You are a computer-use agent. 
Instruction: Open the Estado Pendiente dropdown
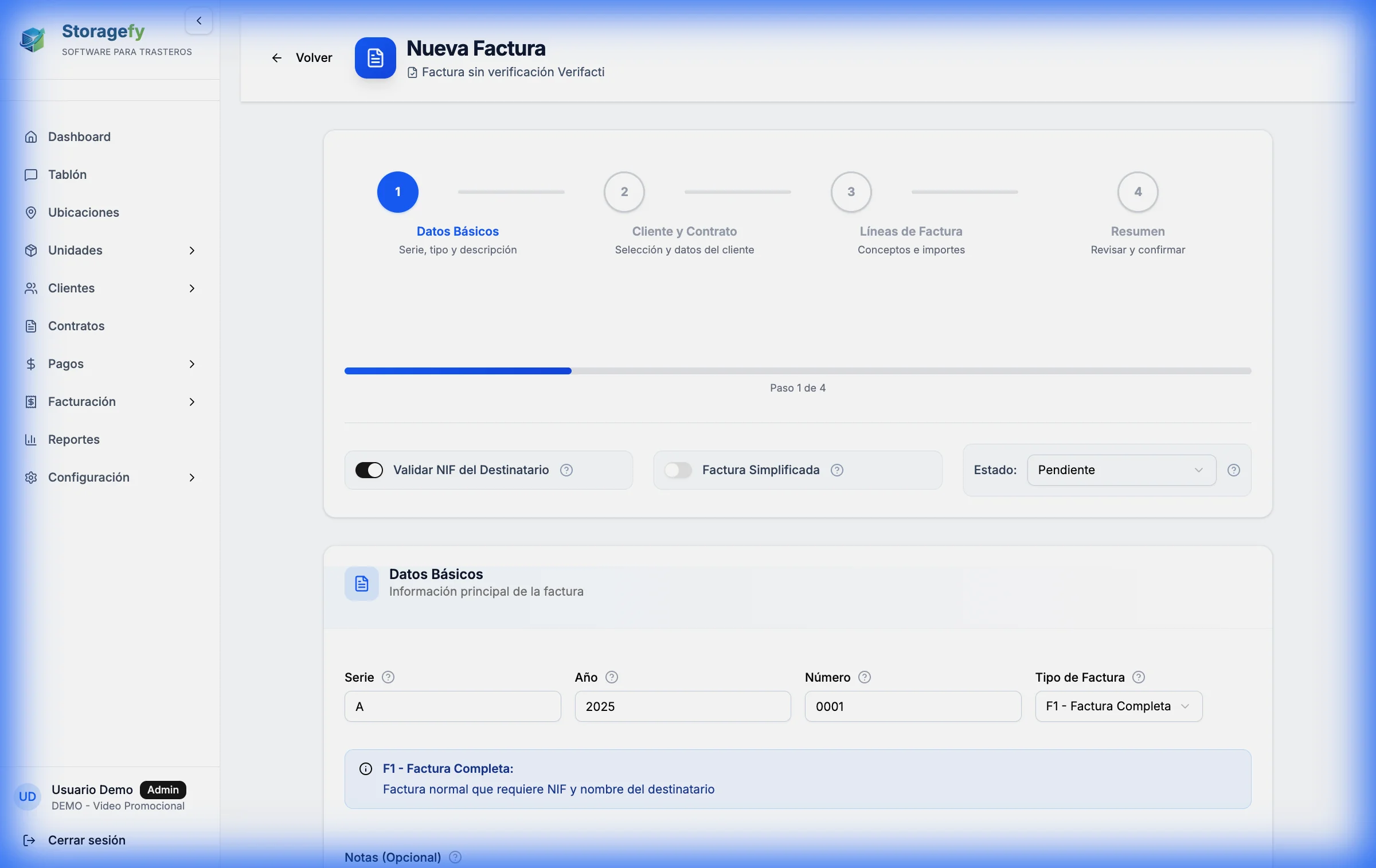[x=1121, y=470]
